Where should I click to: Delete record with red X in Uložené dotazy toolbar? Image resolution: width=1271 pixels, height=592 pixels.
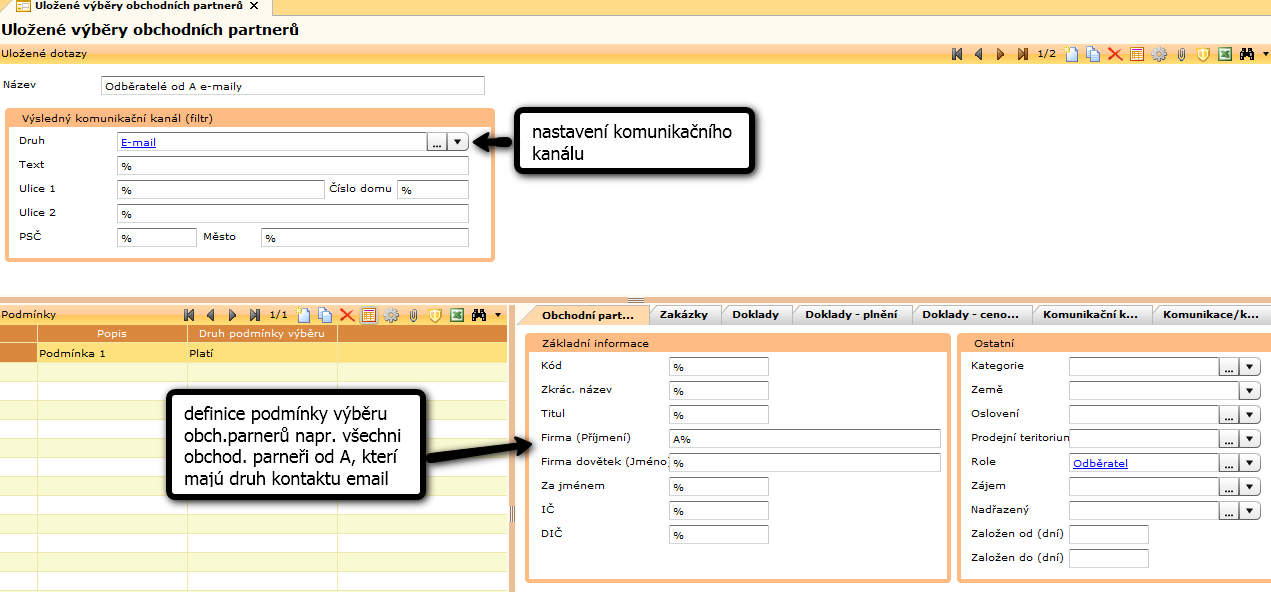(x=1115, y=54)
